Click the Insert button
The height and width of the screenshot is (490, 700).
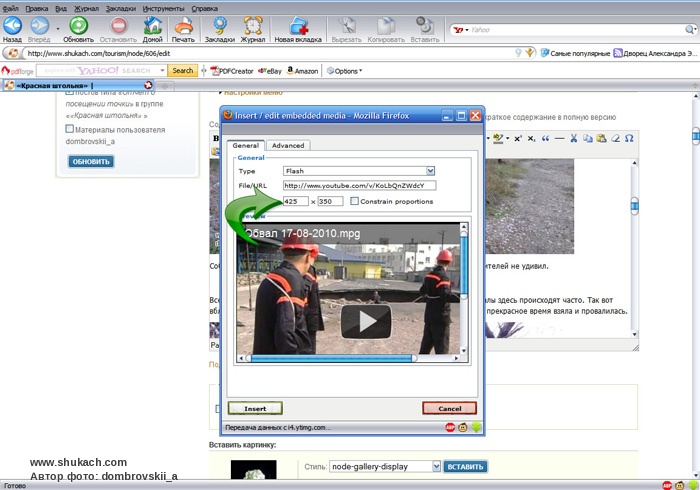click(x=255, y=408)
